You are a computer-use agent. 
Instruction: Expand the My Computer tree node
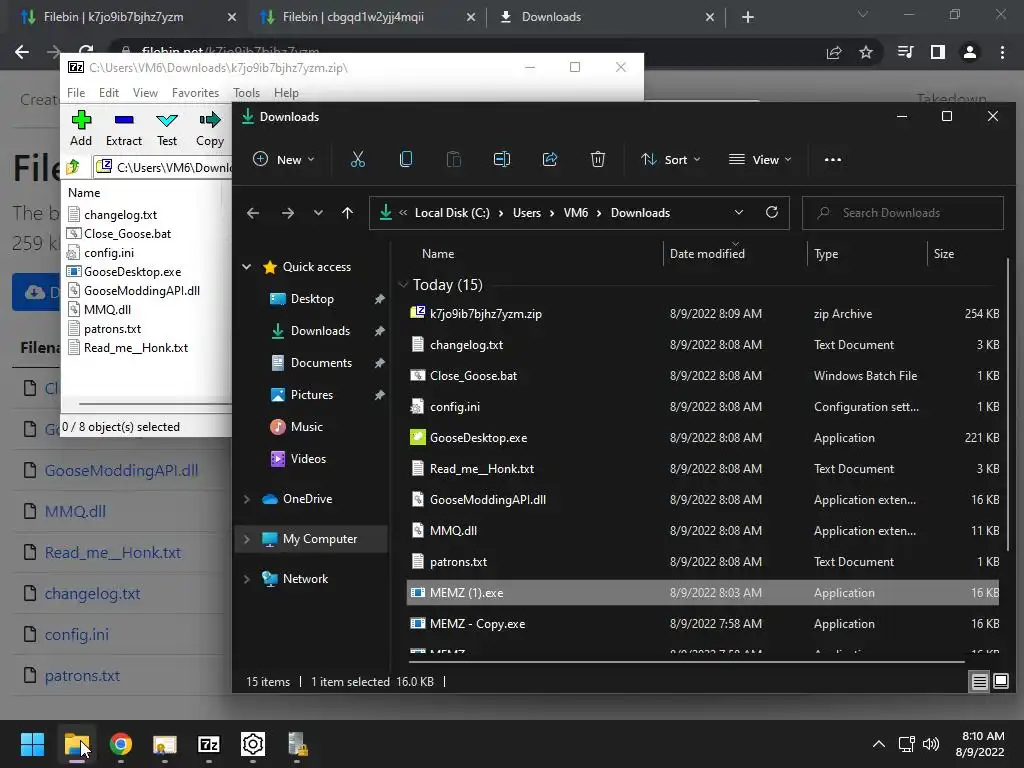[x=247, y=539]
